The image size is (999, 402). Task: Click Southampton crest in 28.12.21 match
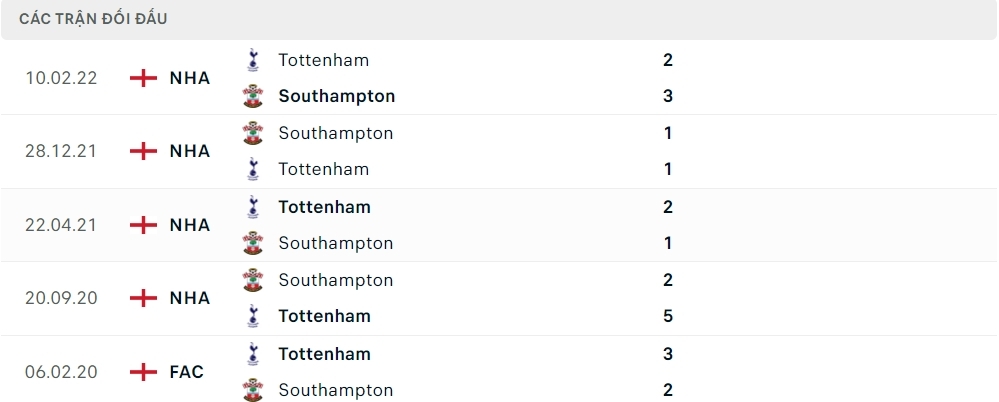point(253,133)
